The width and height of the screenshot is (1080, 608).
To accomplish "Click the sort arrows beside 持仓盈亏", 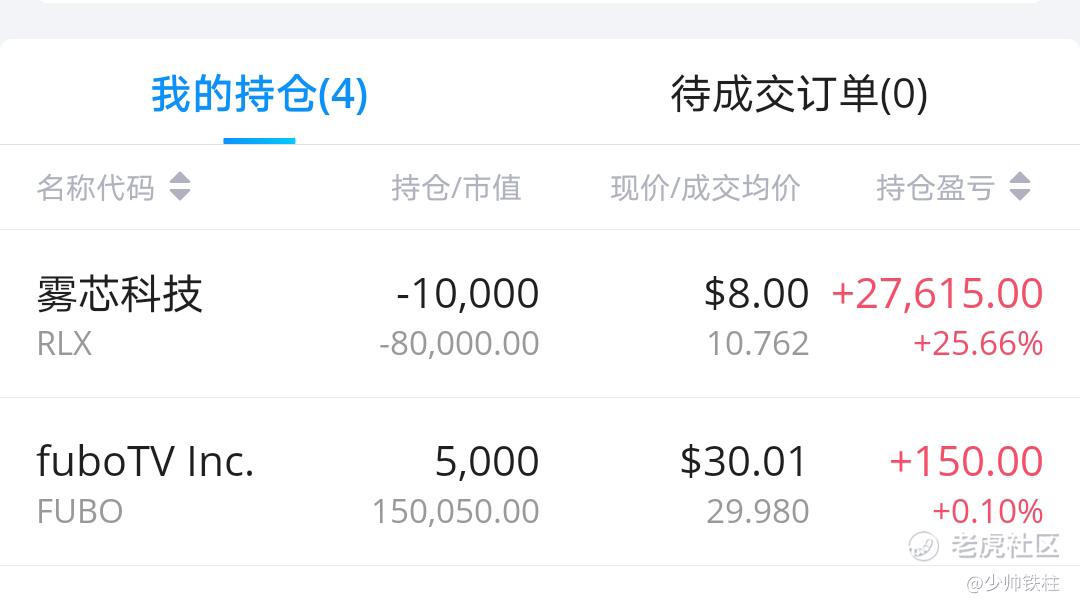I will coord(1019,187).
